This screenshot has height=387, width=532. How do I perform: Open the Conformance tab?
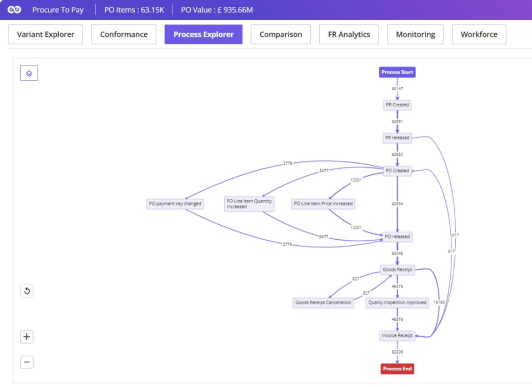coord(124,34)
